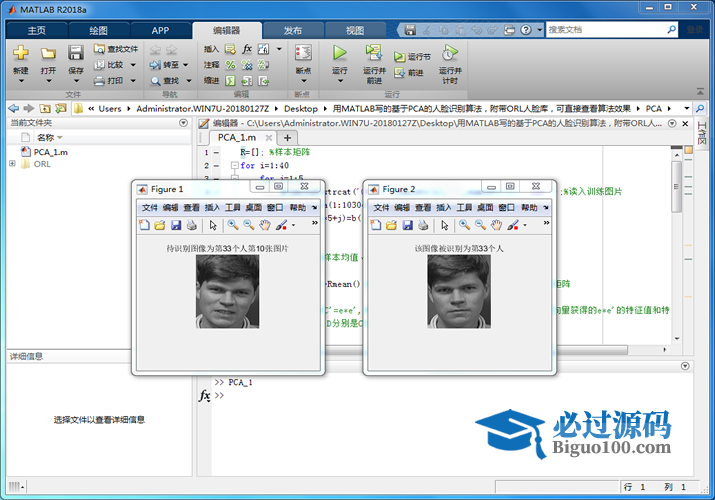Open the address bar history dropdown
The height and width of the screenshot is (500, 715).
(x=686, y=108)
